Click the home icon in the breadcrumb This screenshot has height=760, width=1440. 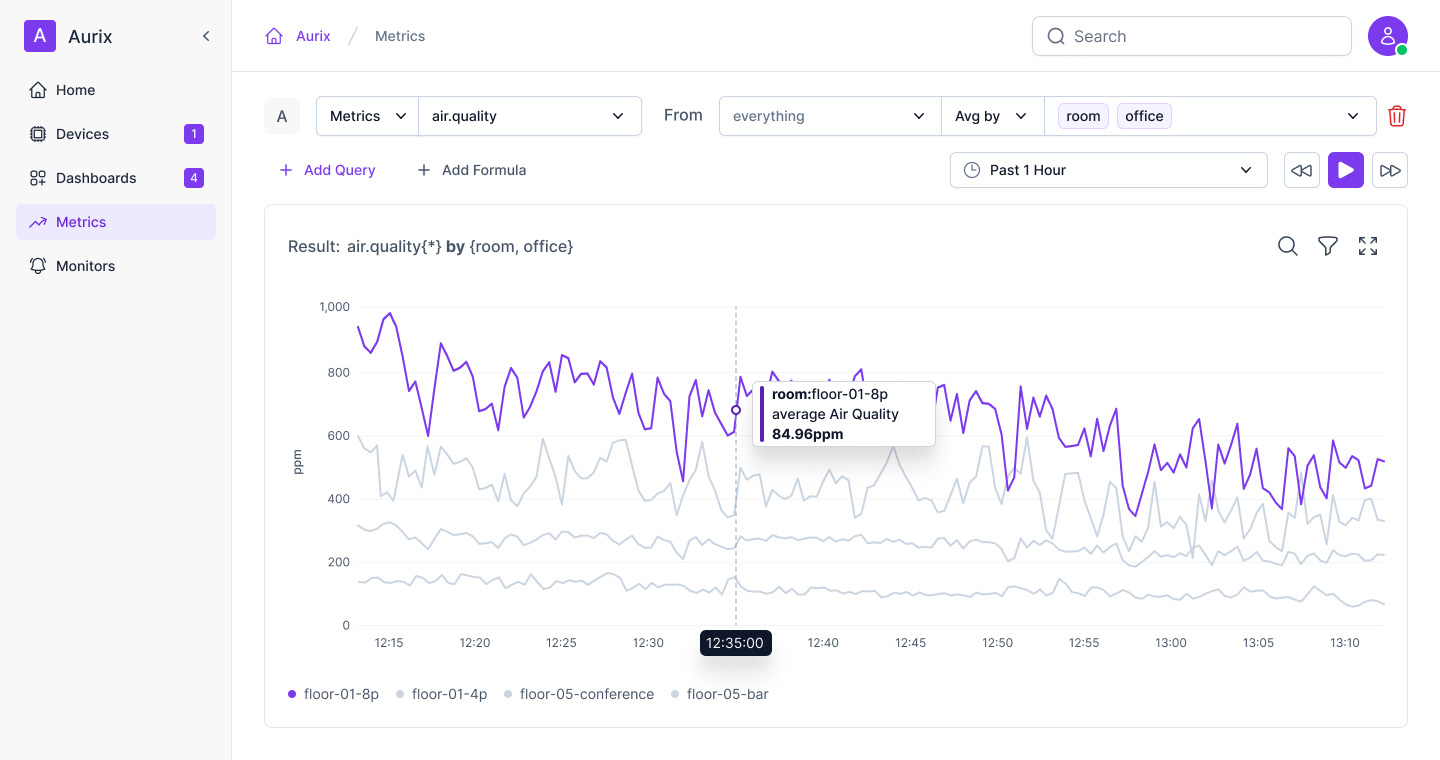[274, 36]
